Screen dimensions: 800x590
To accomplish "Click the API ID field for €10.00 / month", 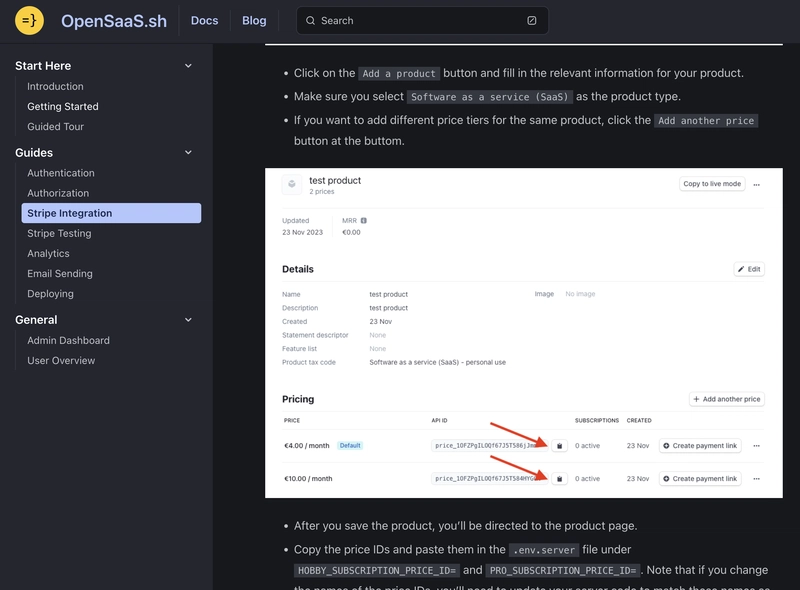I will [489, 479].
